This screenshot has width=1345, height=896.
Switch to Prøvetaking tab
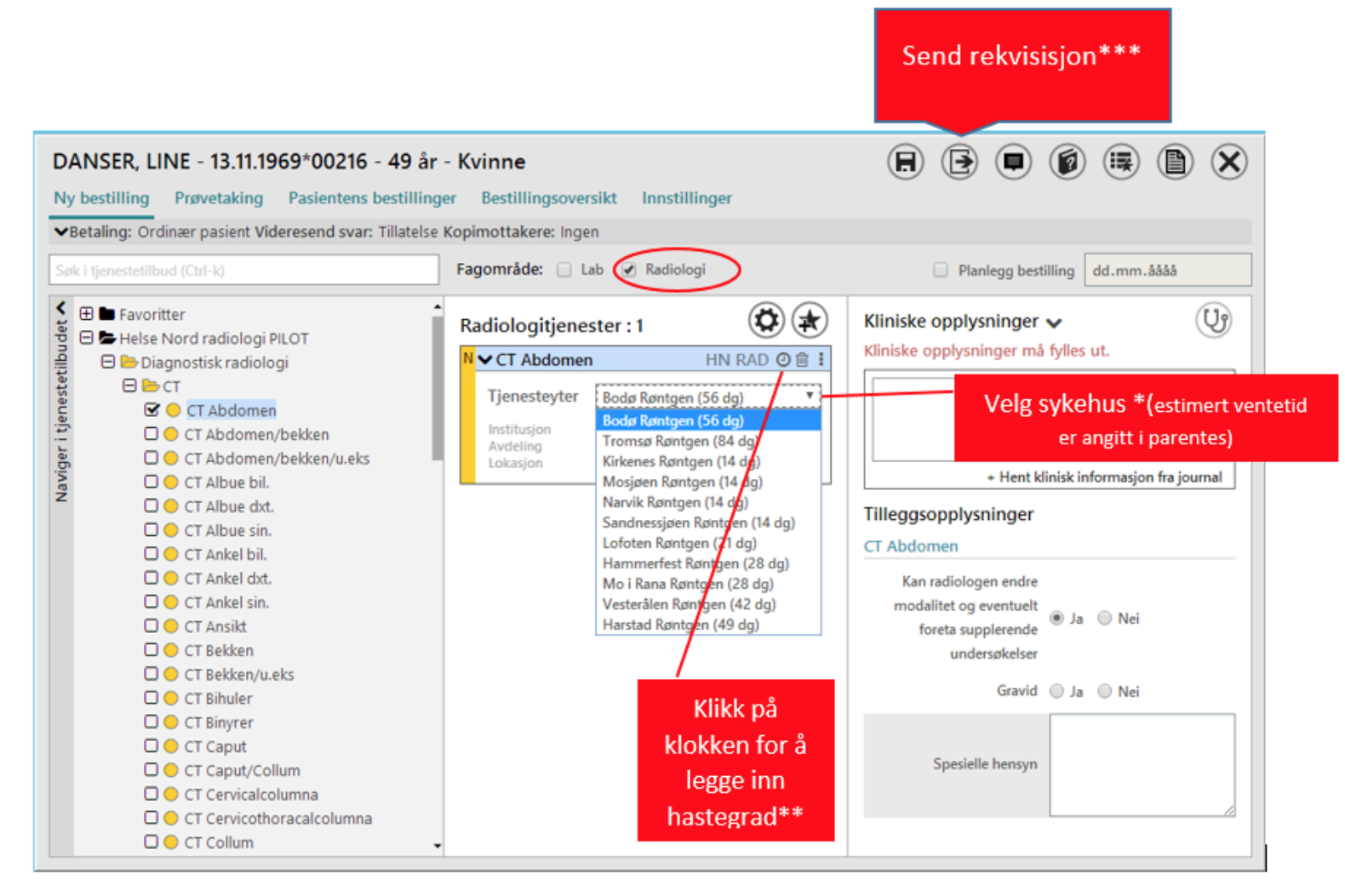219,198
